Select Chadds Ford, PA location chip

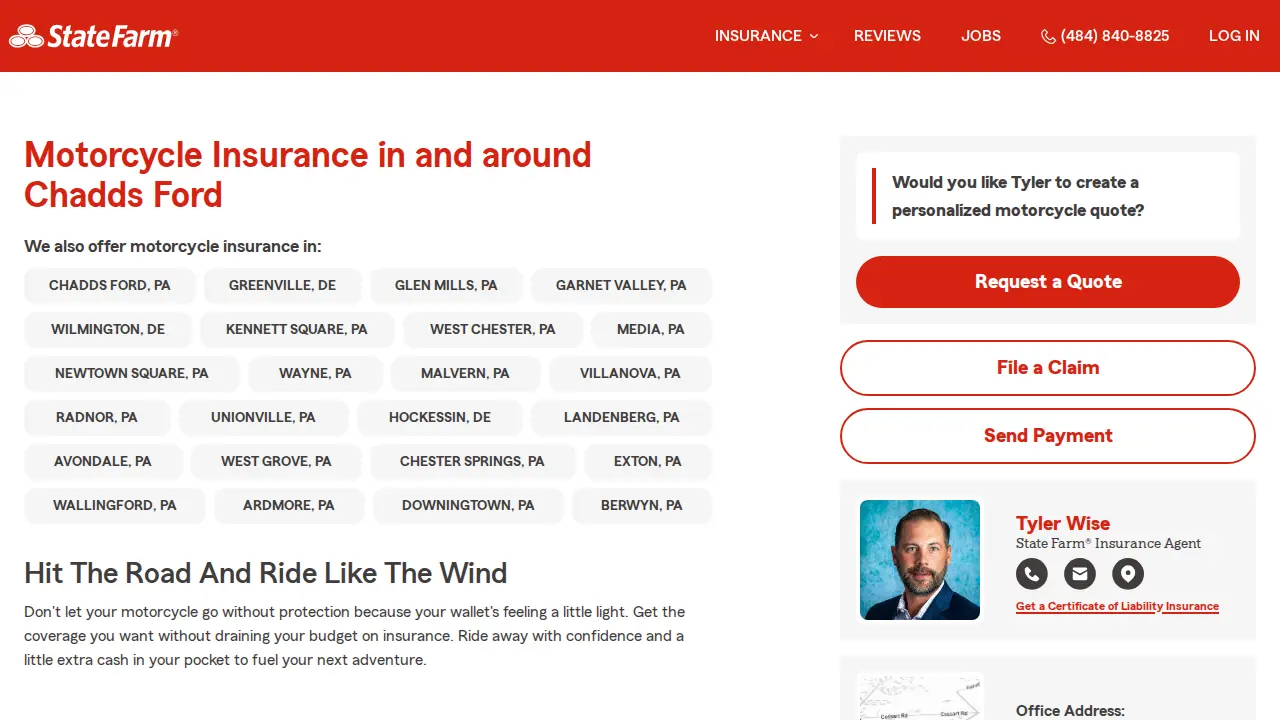click(110, 285)
